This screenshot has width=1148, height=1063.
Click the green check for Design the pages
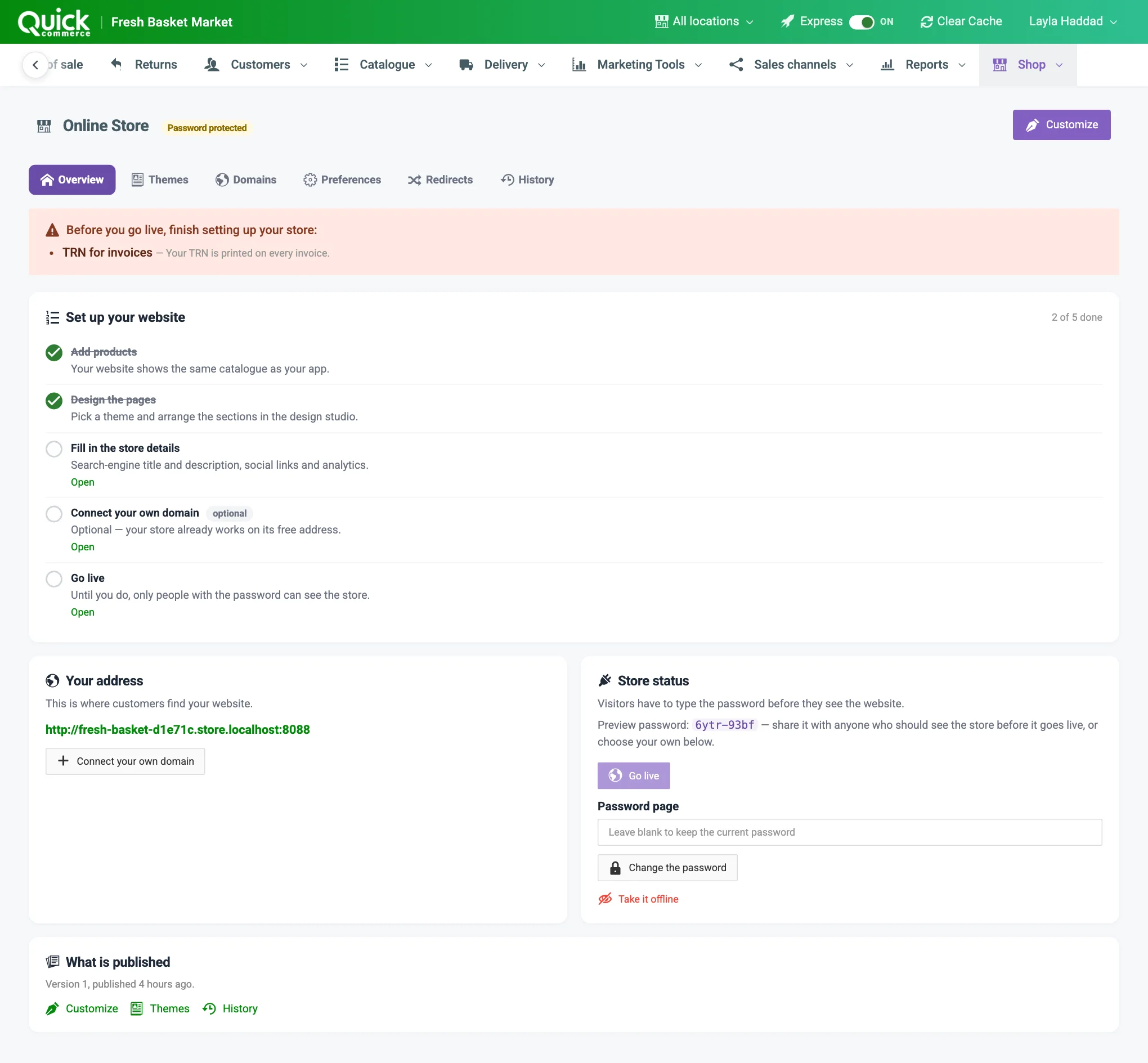54,401
